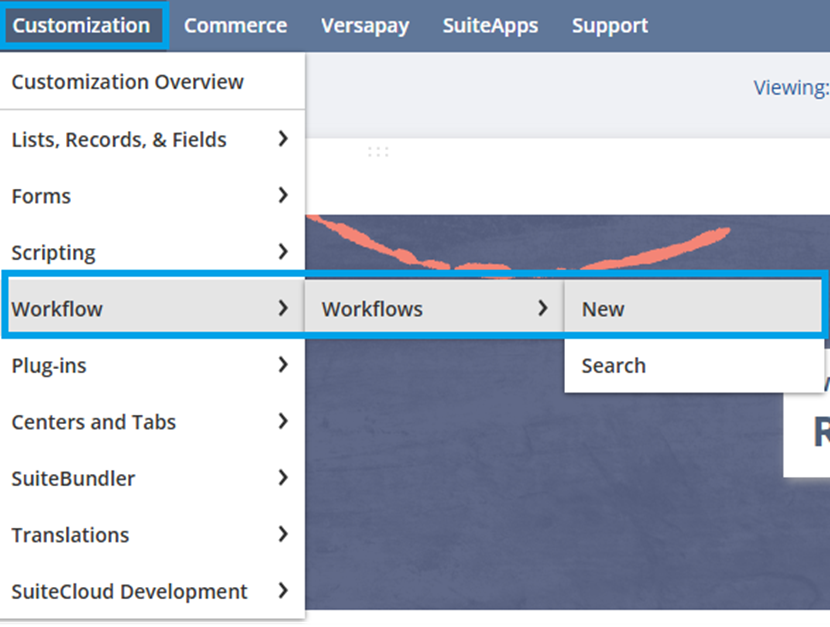Open the Workflows submenu item
The width and height of the screenshot is (830, 627).
click(435, 308)
